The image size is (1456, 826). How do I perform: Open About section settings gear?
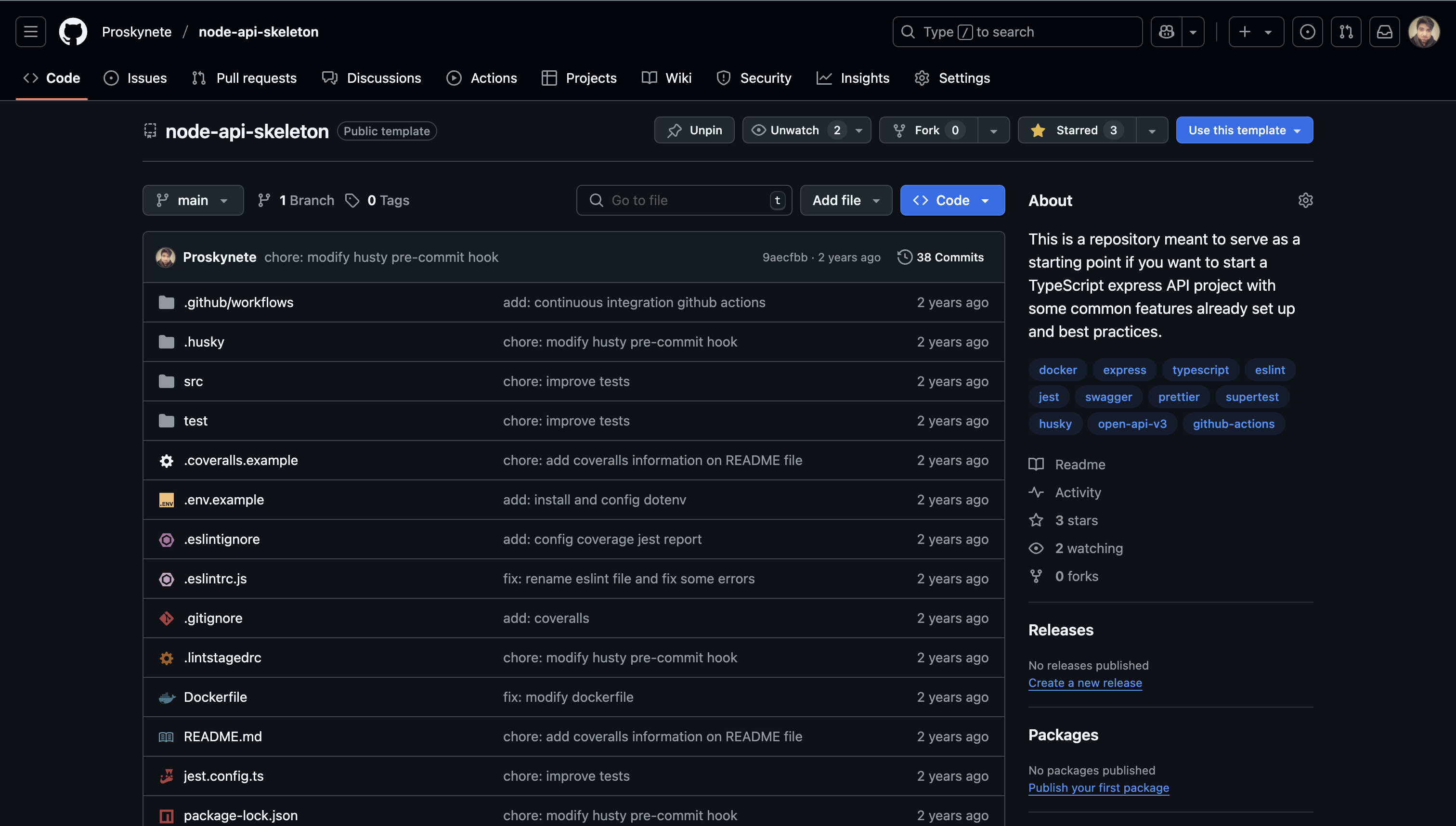point(1305,200)
